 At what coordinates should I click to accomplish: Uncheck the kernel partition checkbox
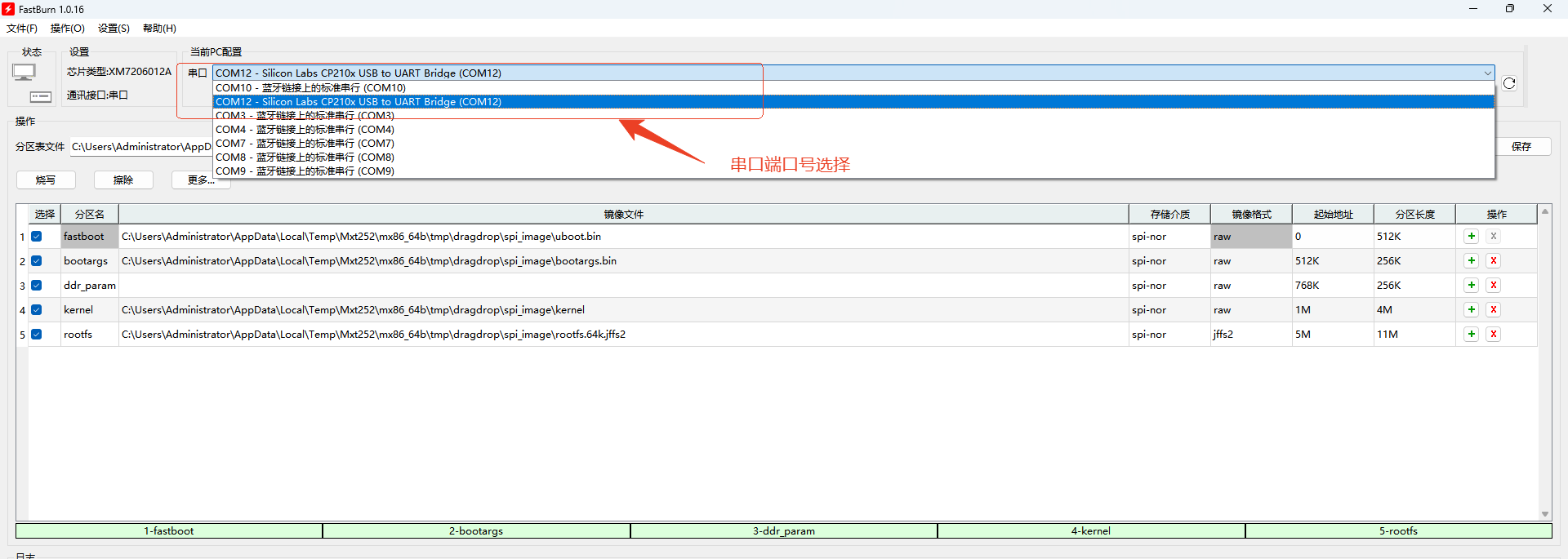click(37, 310)
